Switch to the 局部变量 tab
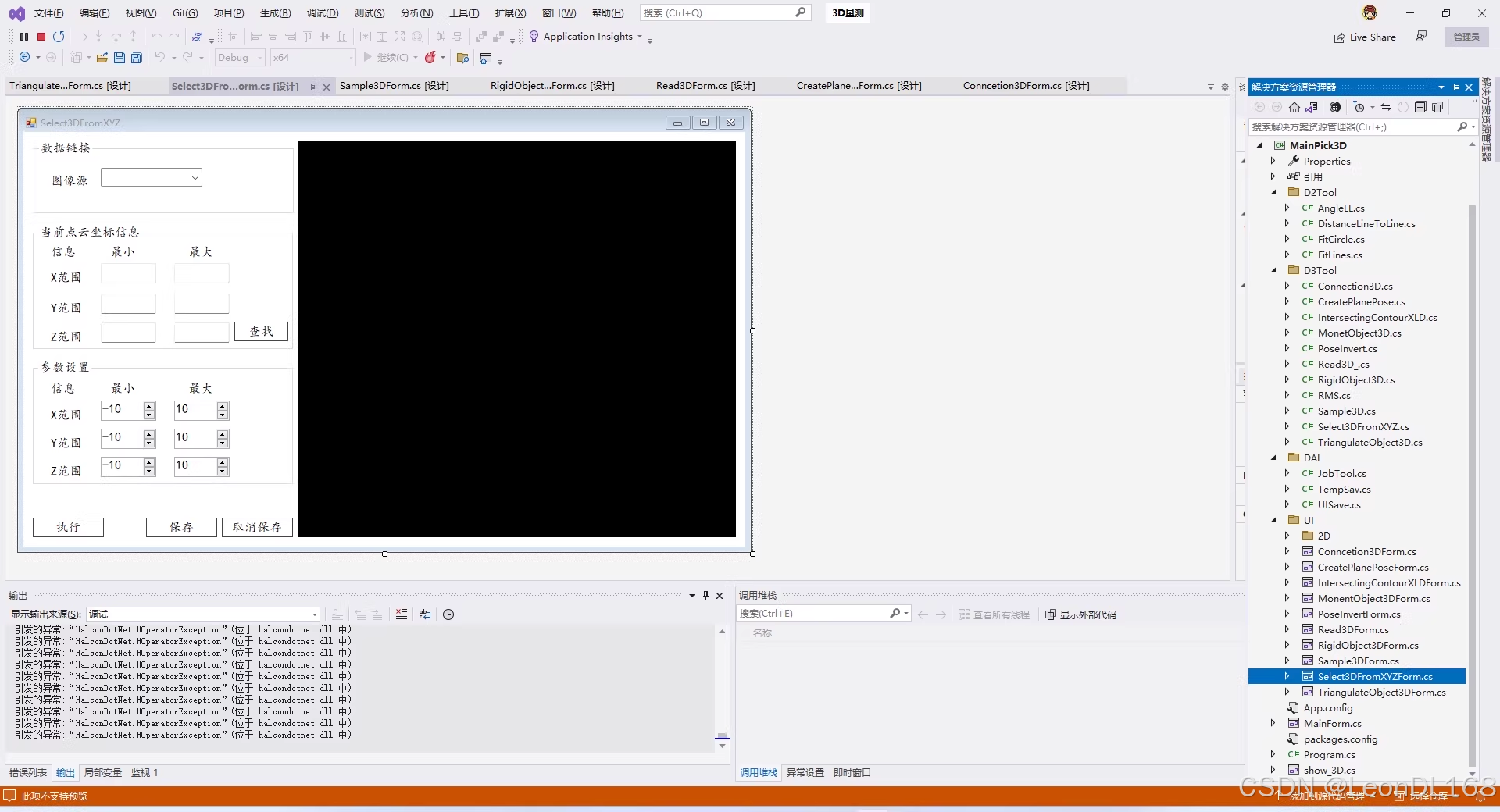The width and height of the screenshot is (1500, 812). (x=103, y=773)
